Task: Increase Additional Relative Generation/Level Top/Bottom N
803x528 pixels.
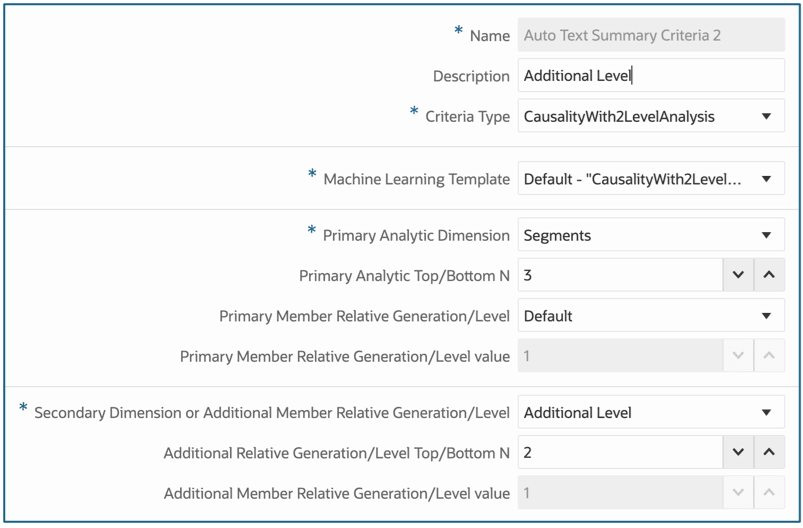Action: click(x=769, y=452)
